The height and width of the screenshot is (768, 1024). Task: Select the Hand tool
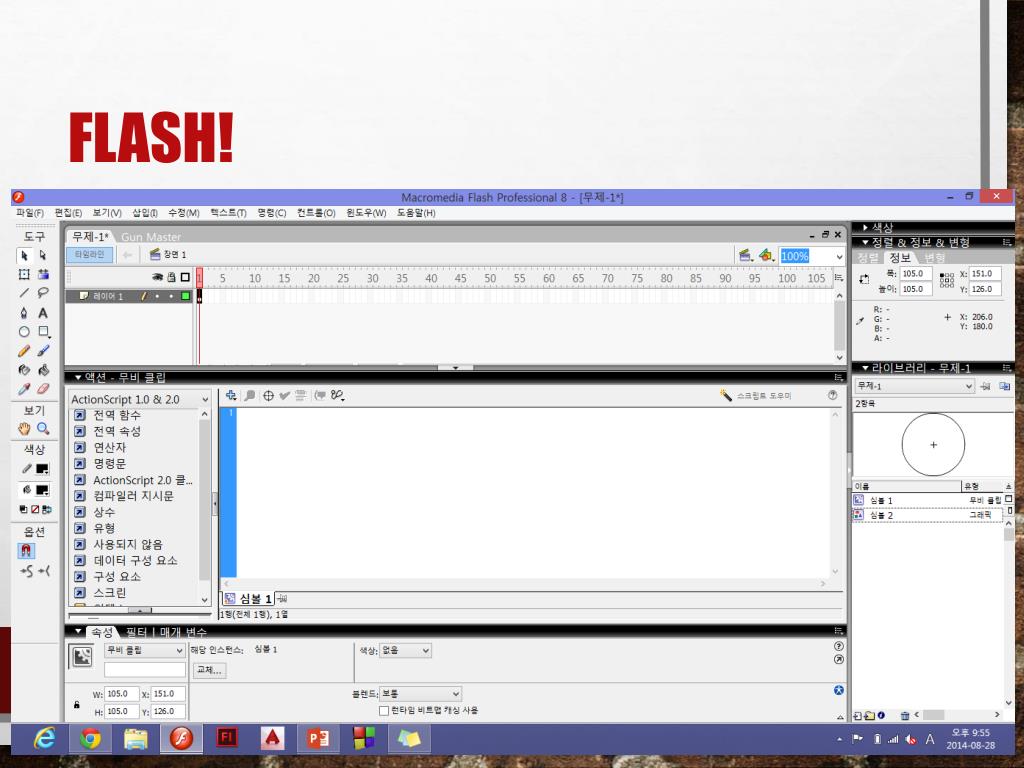click(x=24, y=429)
